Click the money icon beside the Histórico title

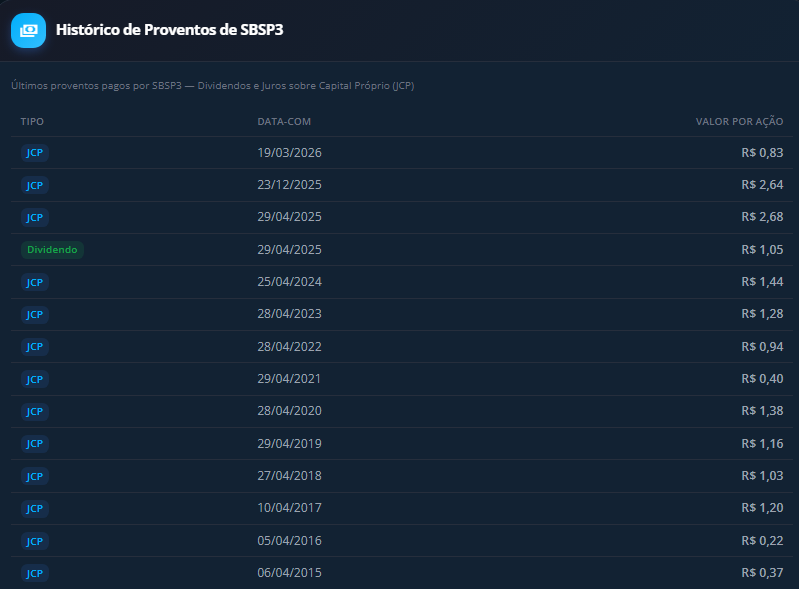coord(29,30)
